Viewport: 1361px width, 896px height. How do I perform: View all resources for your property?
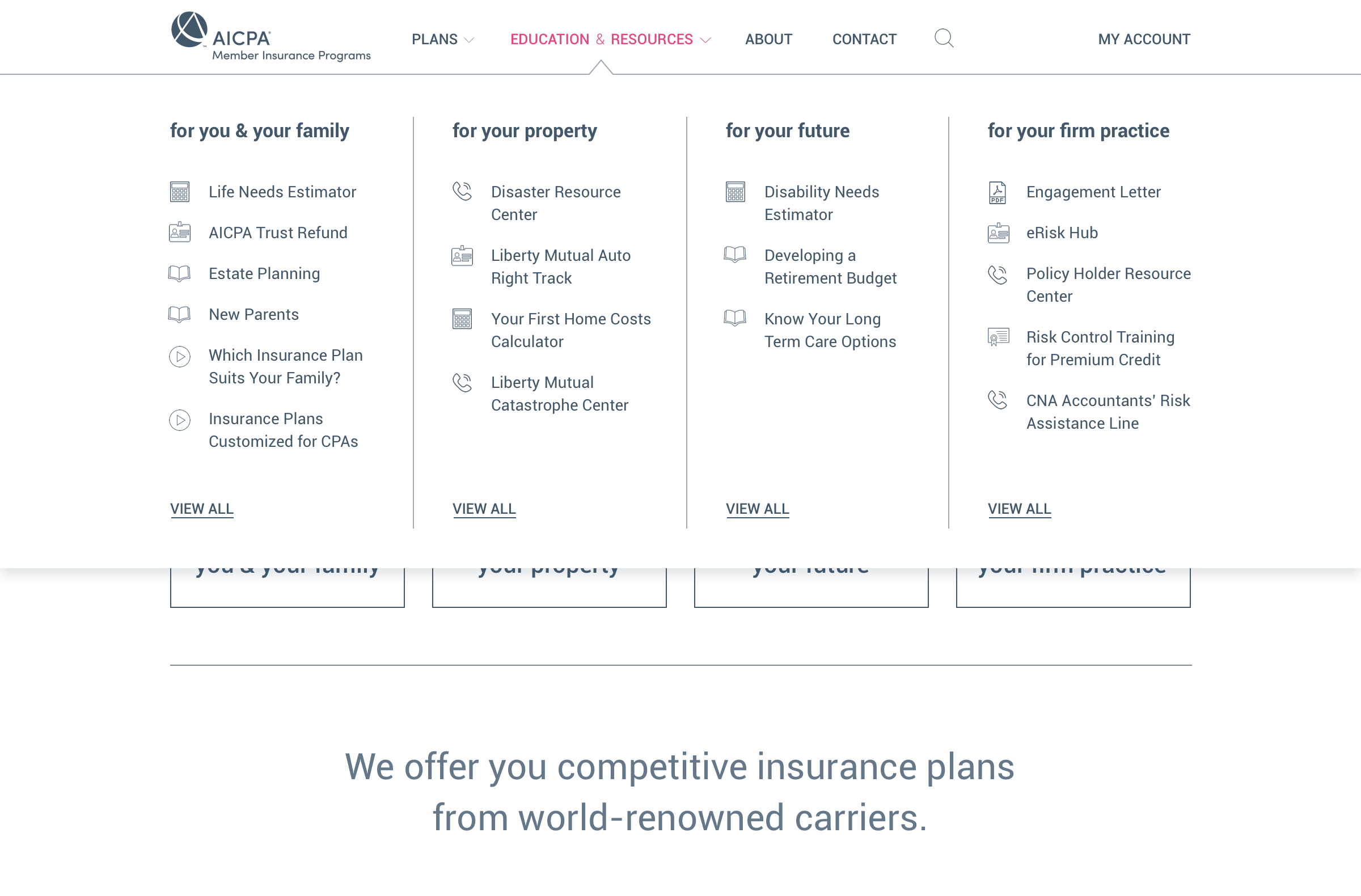[x=484, y=509]
